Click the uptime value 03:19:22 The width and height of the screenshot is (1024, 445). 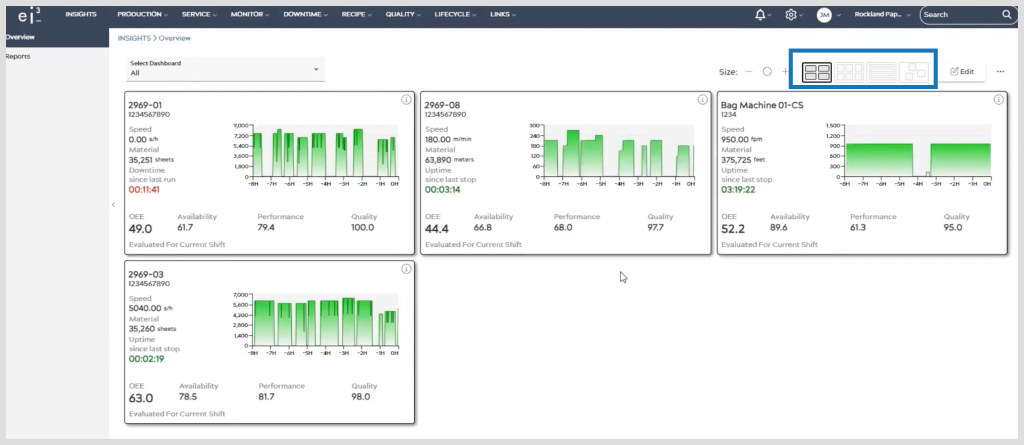738,190
